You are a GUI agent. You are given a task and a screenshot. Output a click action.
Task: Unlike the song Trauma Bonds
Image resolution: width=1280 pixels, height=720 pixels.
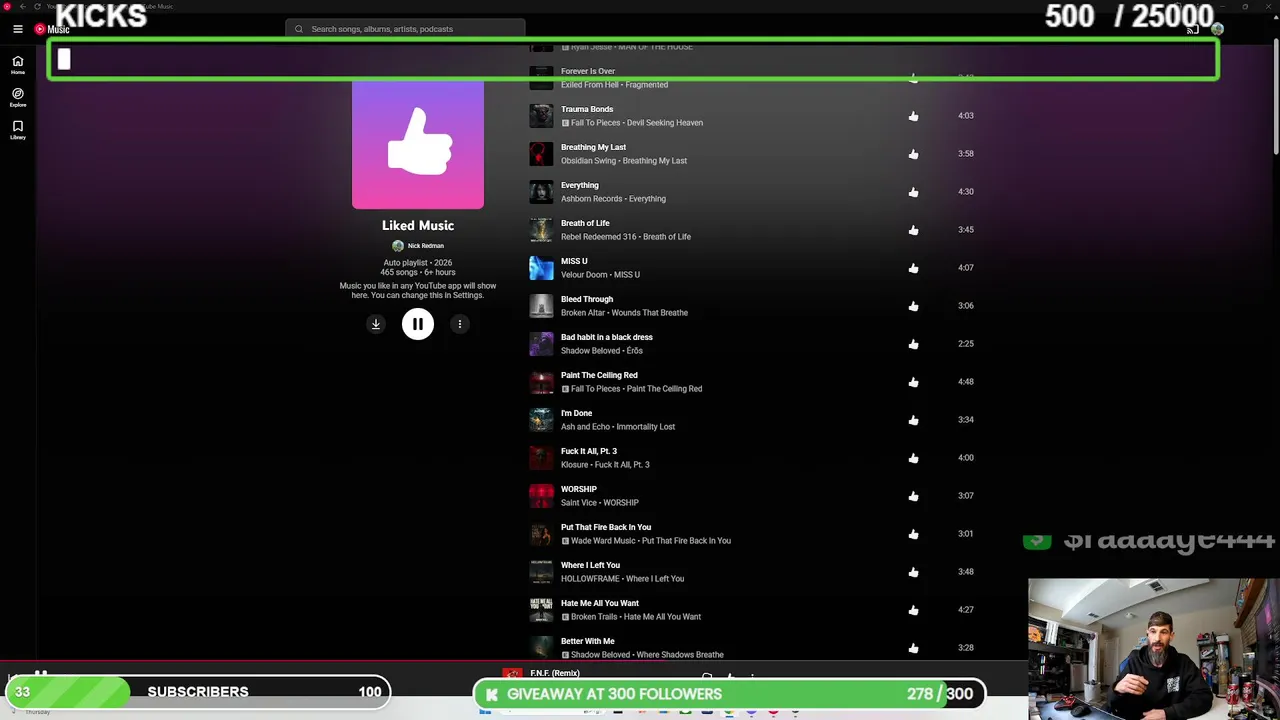(913, 116)
